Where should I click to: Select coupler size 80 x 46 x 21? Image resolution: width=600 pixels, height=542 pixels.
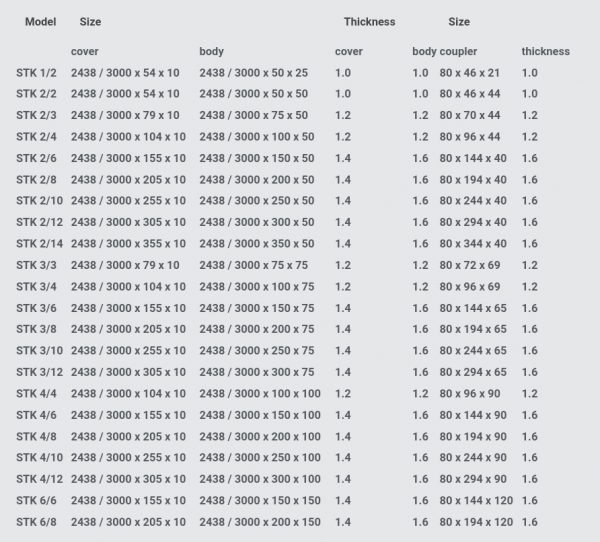(470, 73)
